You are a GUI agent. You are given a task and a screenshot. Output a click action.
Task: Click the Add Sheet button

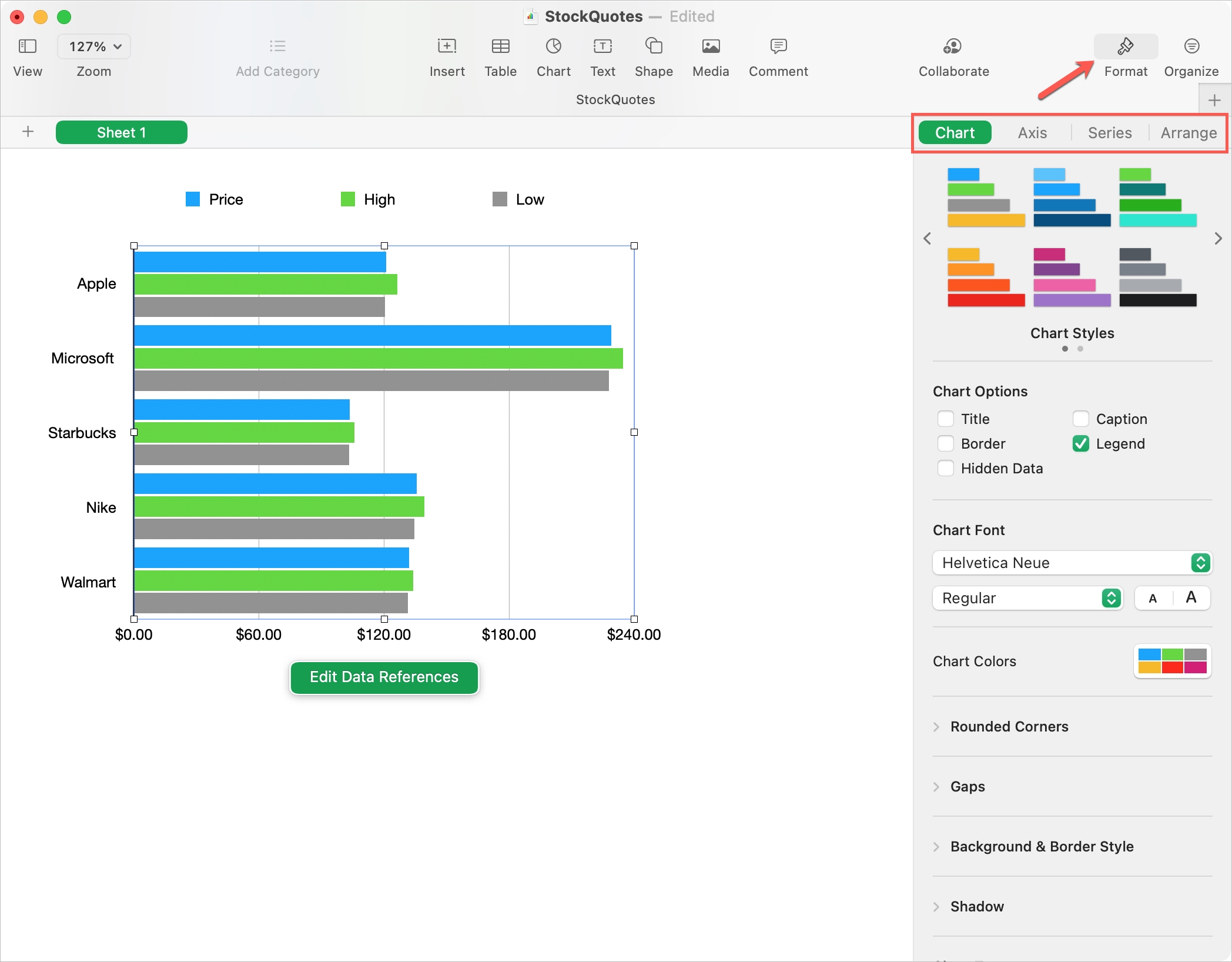point(28,132)
